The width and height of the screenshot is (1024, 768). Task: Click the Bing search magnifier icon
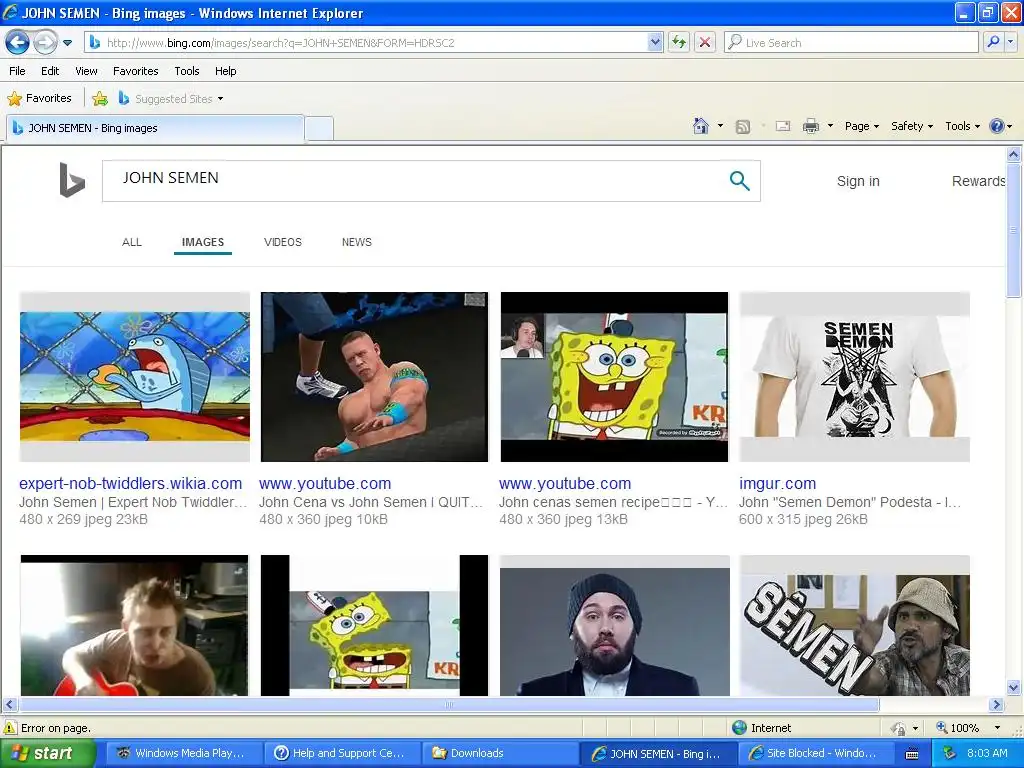point(739,181)
